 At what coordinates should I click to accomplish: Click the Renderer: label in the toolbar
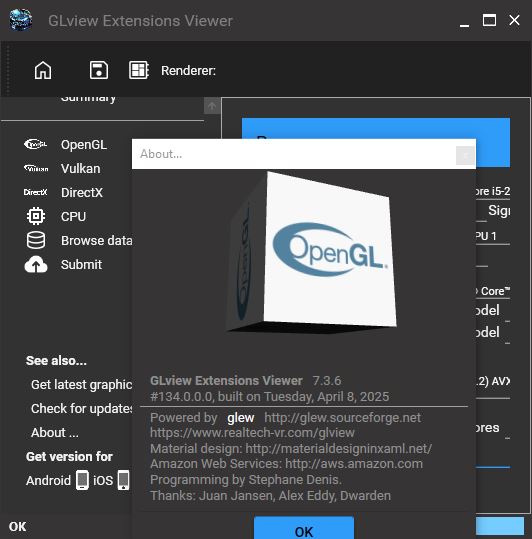tap(188, 71)
